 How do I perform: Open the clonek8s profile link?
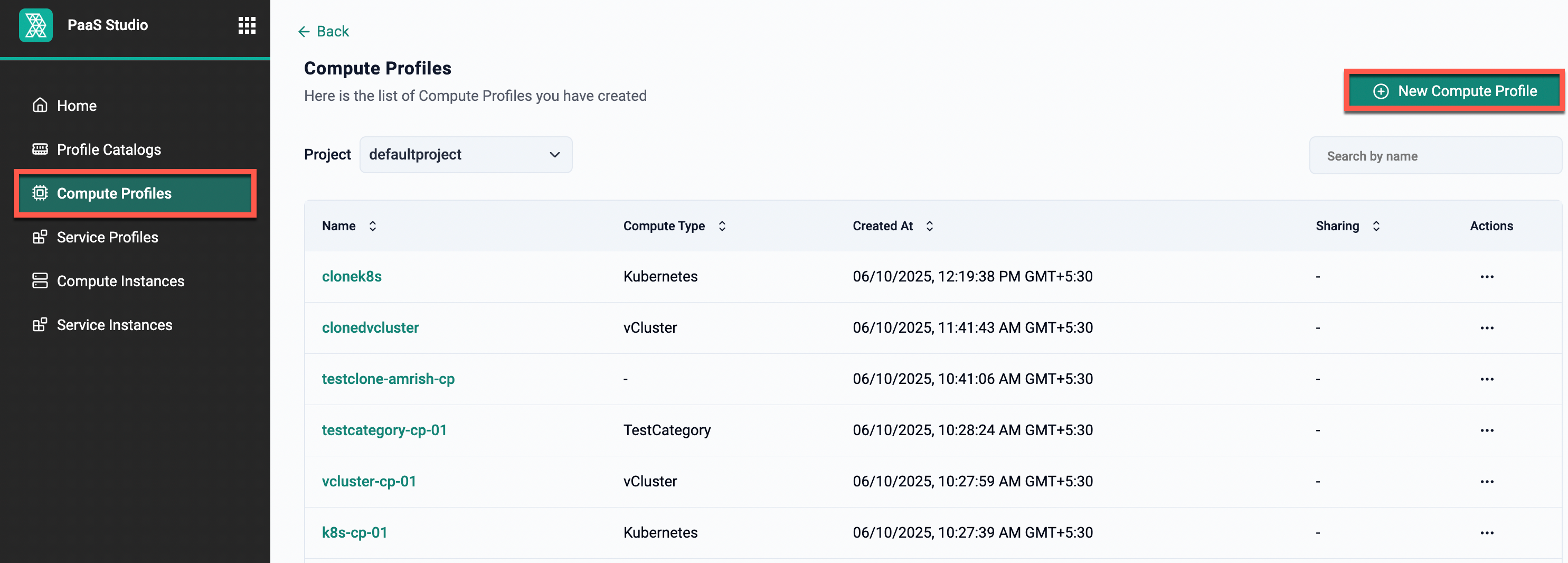[x=352, y=276]
